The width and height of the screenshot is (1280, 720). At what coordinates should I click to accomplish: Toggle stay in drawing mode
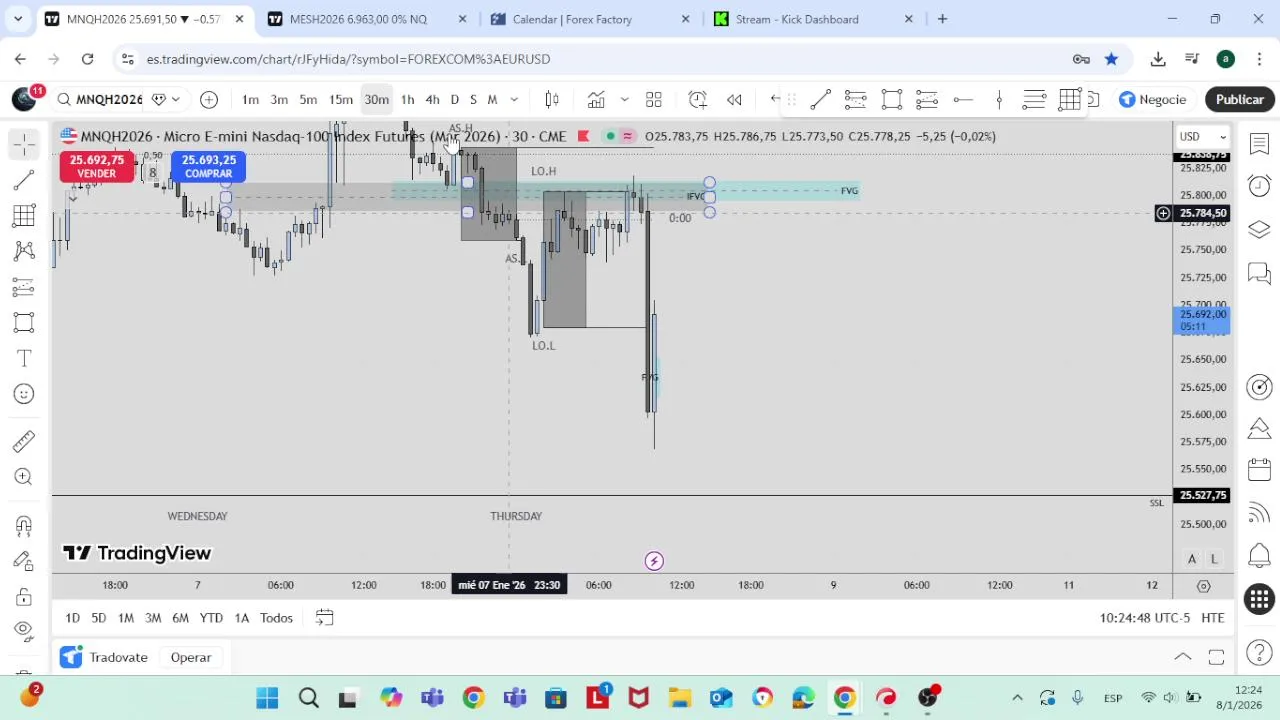[24, 561]
